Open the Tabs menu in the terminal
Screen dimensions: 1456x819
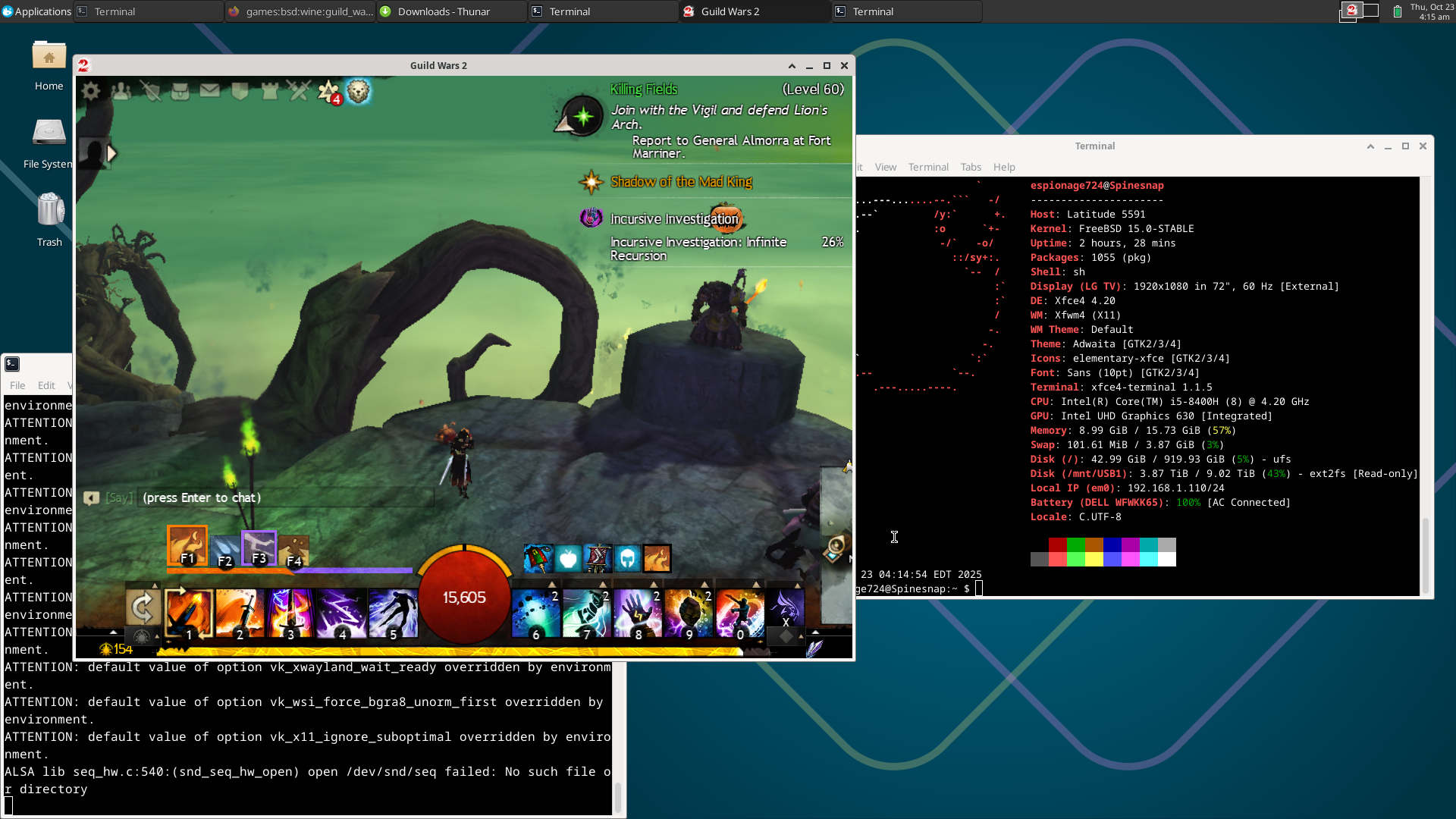[x=971, y=167]
